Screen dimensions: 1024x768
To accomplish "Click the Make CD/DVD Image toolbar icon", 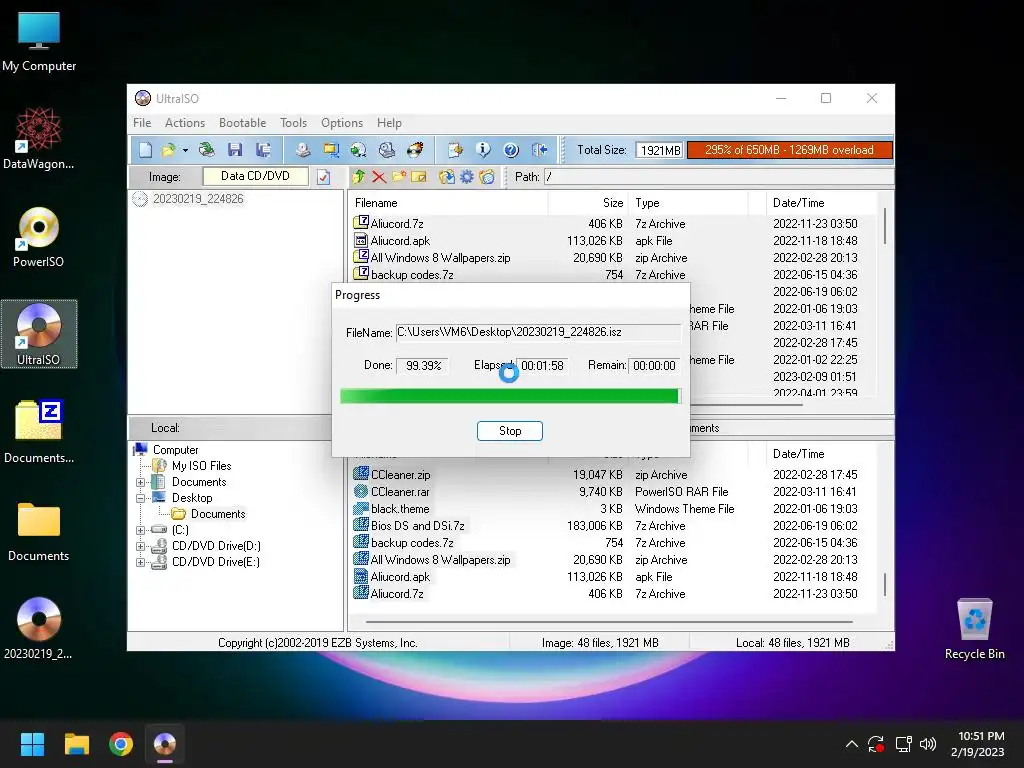I will (302, 150).
